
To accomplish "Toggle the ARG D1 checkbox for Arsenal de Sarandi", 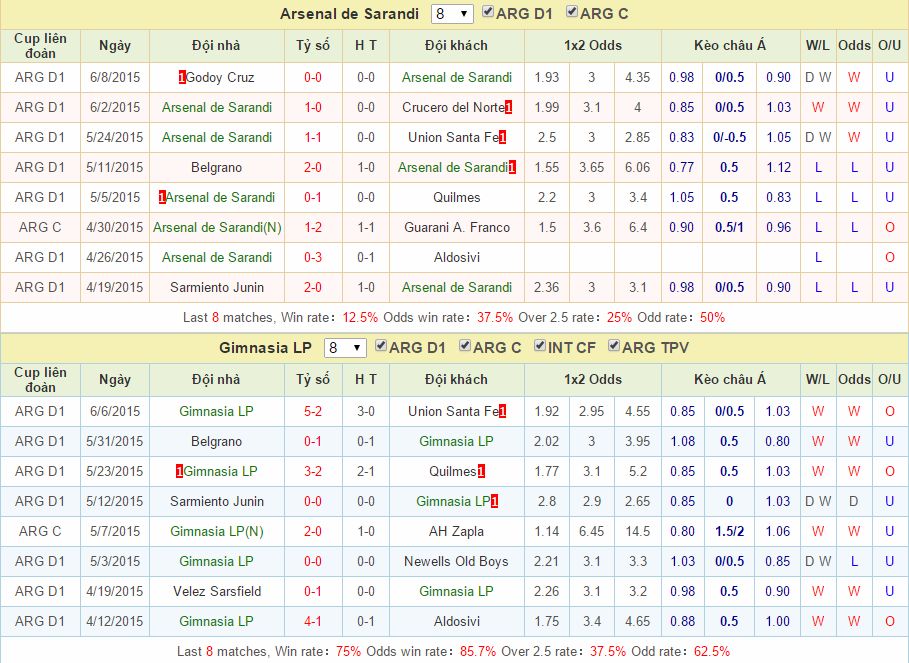I will [488, 12].
